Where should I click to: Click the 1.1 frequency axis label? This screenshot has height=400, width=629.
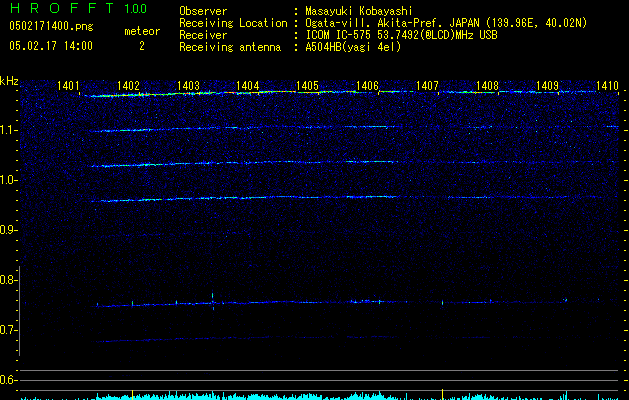[8, 130]
